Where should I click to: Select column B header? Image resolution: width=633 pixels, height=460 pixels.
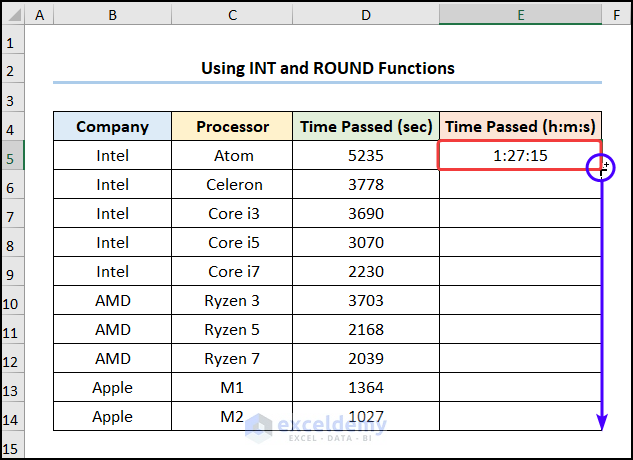[x=112, y=16]
